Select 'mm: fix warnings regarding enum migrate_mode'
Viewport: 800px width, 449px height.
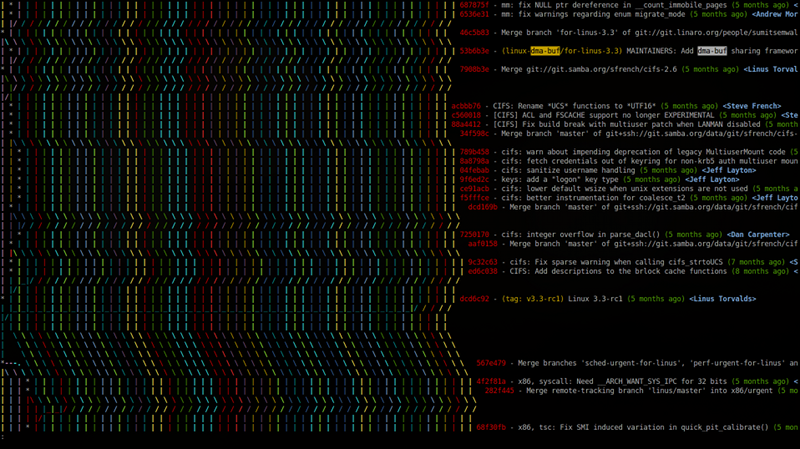593,14
